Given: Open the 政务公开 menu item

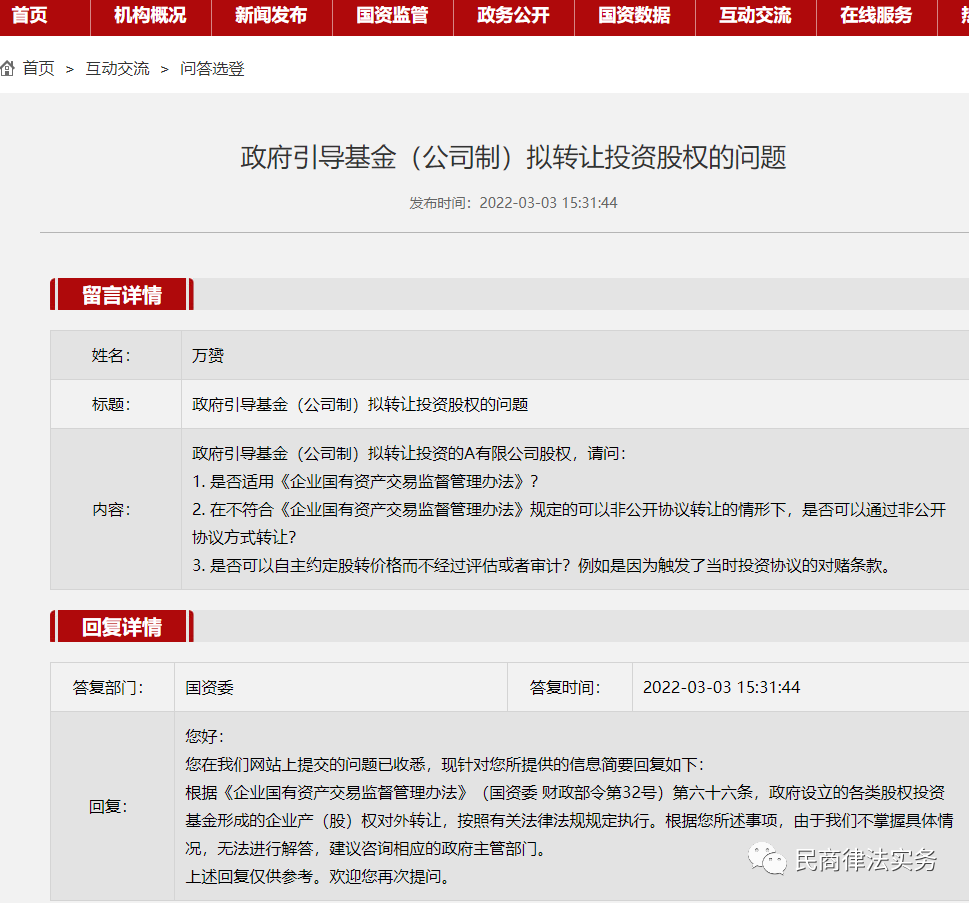Looking at the screenshot, I should 514,15.
